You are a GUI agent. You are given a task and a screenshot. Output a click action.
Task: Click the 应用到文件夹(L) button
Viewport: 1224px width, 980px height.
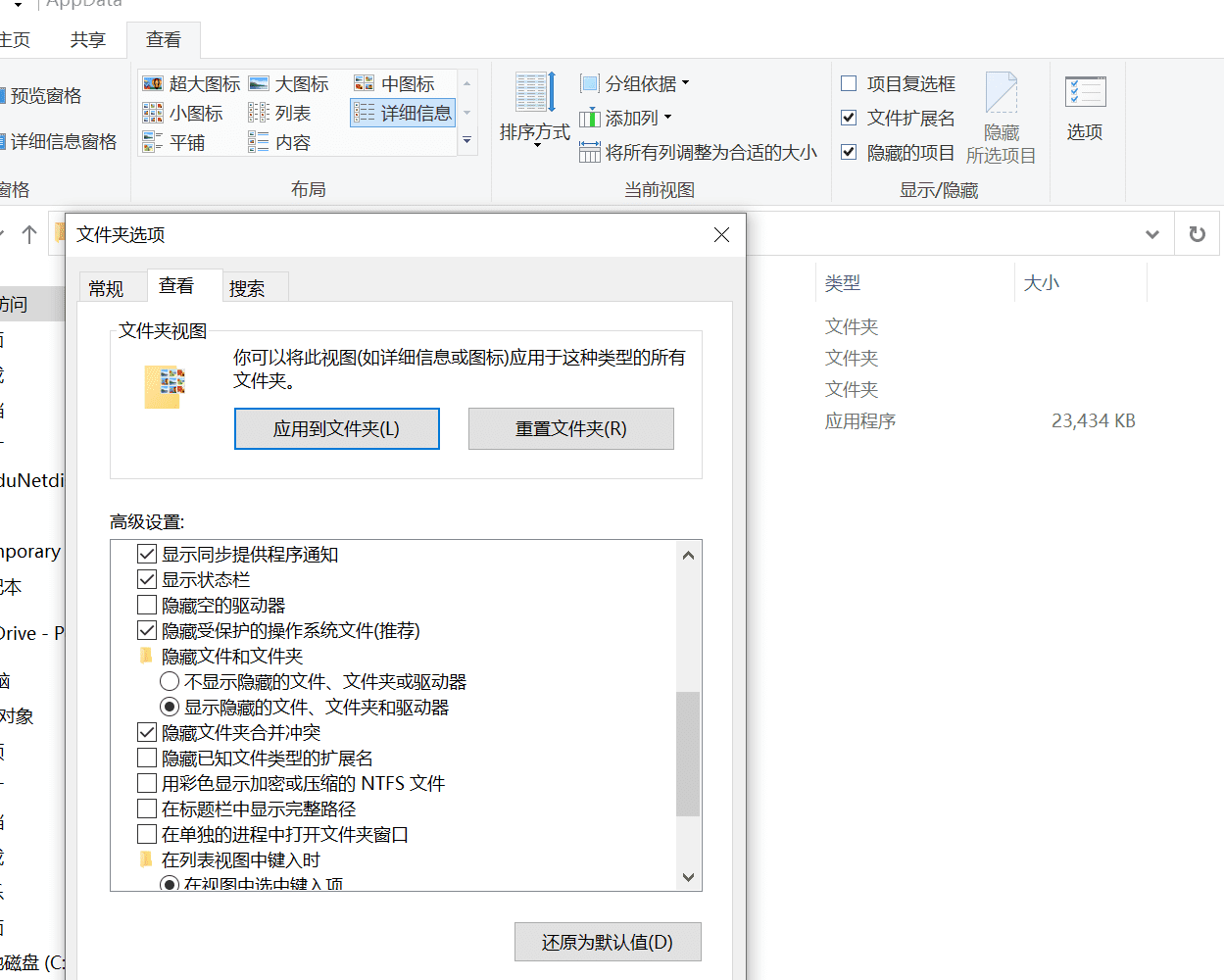pyautogui.click(x=336, y=429)
